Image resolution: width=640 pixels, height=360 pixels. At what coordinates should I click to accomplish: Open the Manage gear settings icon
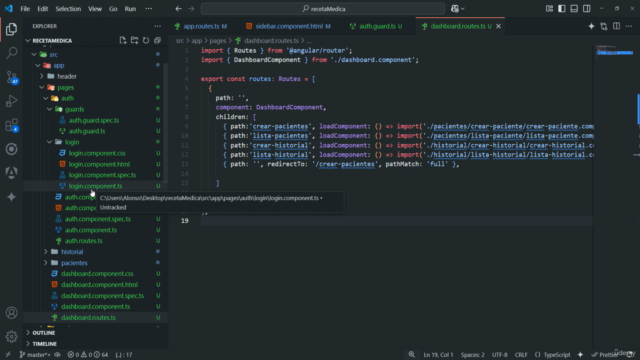click(11, 336)
